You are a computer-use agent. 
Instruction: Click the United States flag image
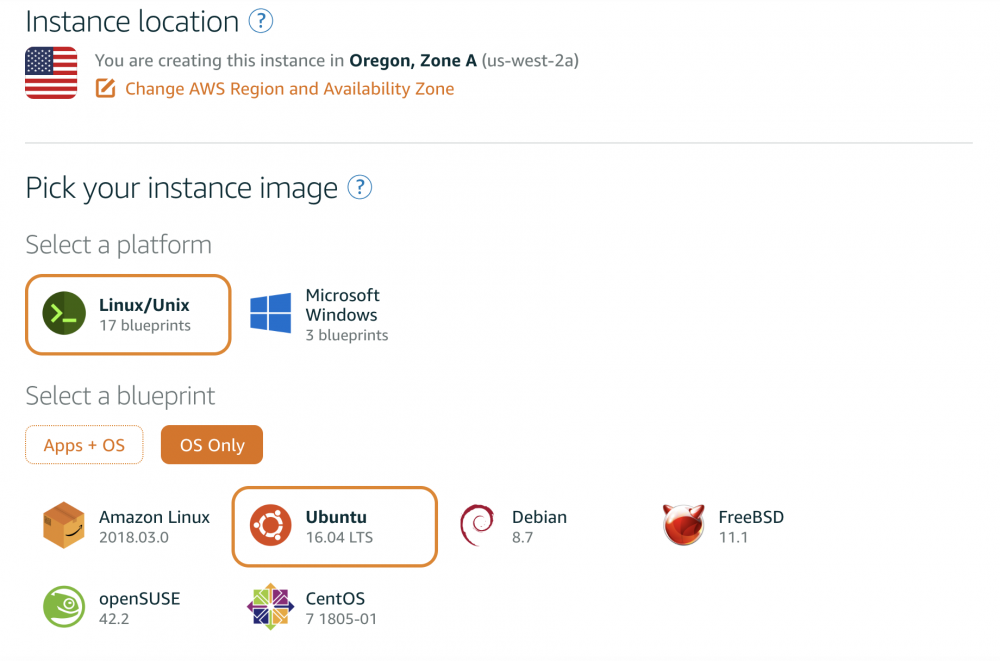[x=50, y=73]
